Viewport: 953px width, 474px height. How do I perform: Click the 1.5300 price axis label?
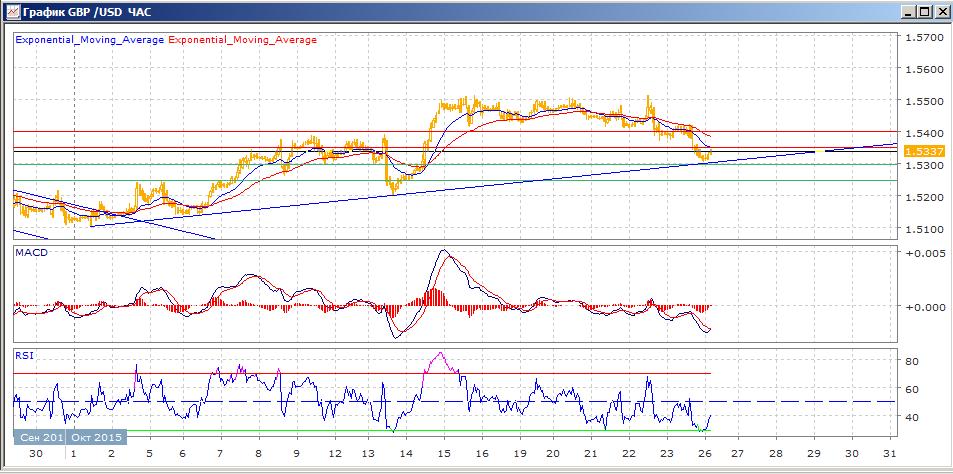click(x=922, y=165)
